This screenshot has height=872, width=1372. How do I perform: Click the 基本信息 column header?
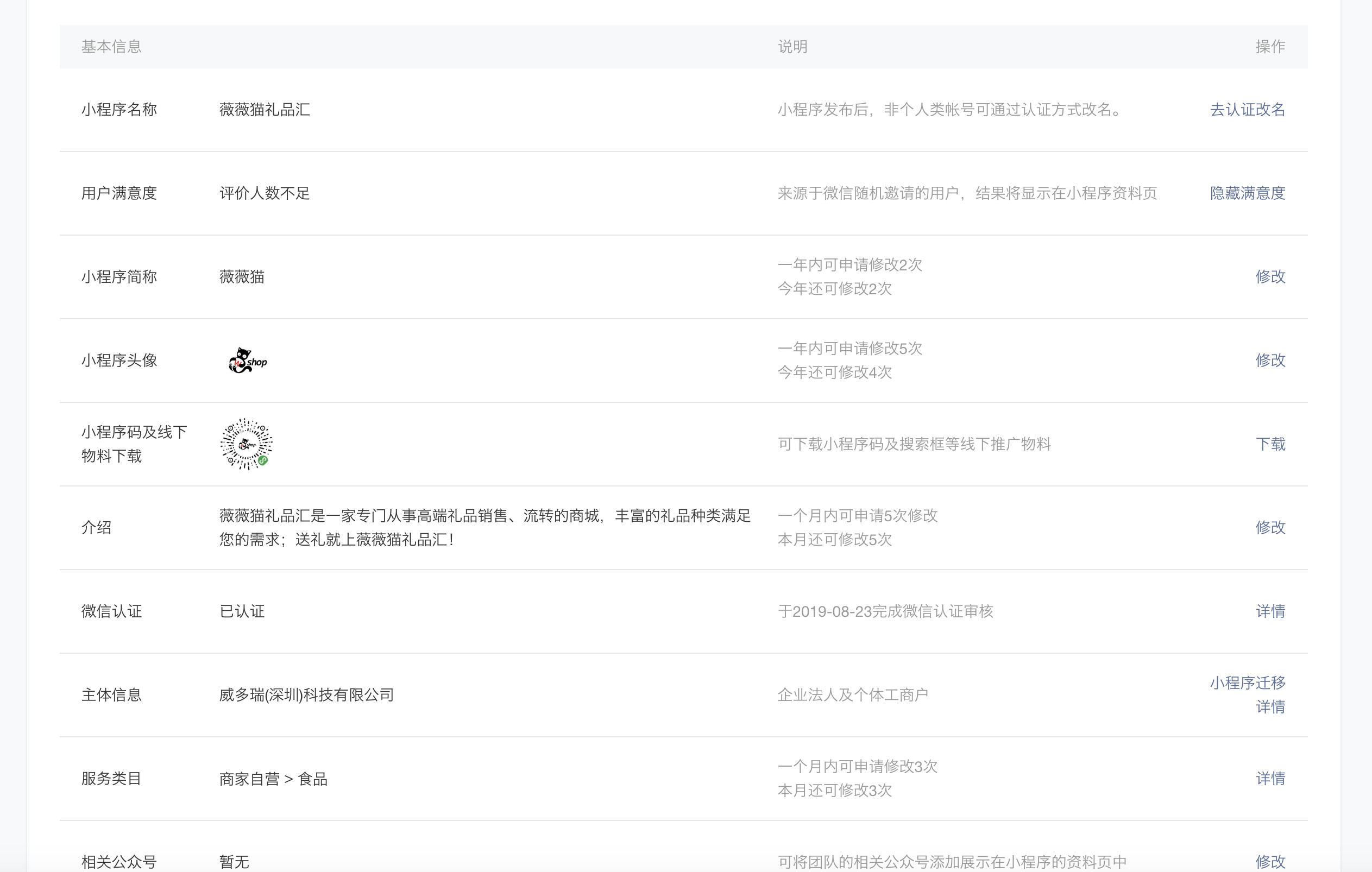(x=111, y=47)
